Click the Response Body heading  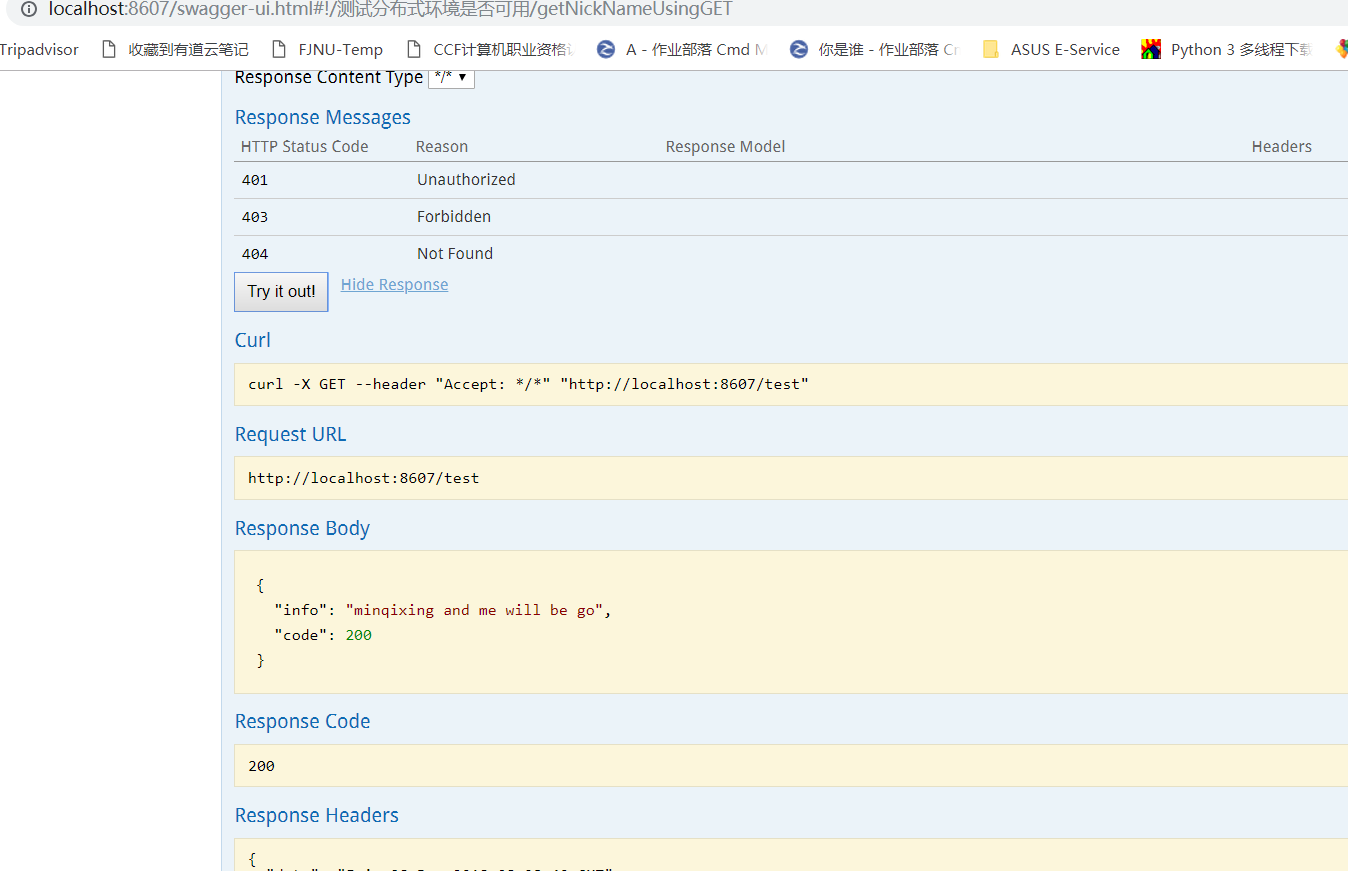[302, 528]
